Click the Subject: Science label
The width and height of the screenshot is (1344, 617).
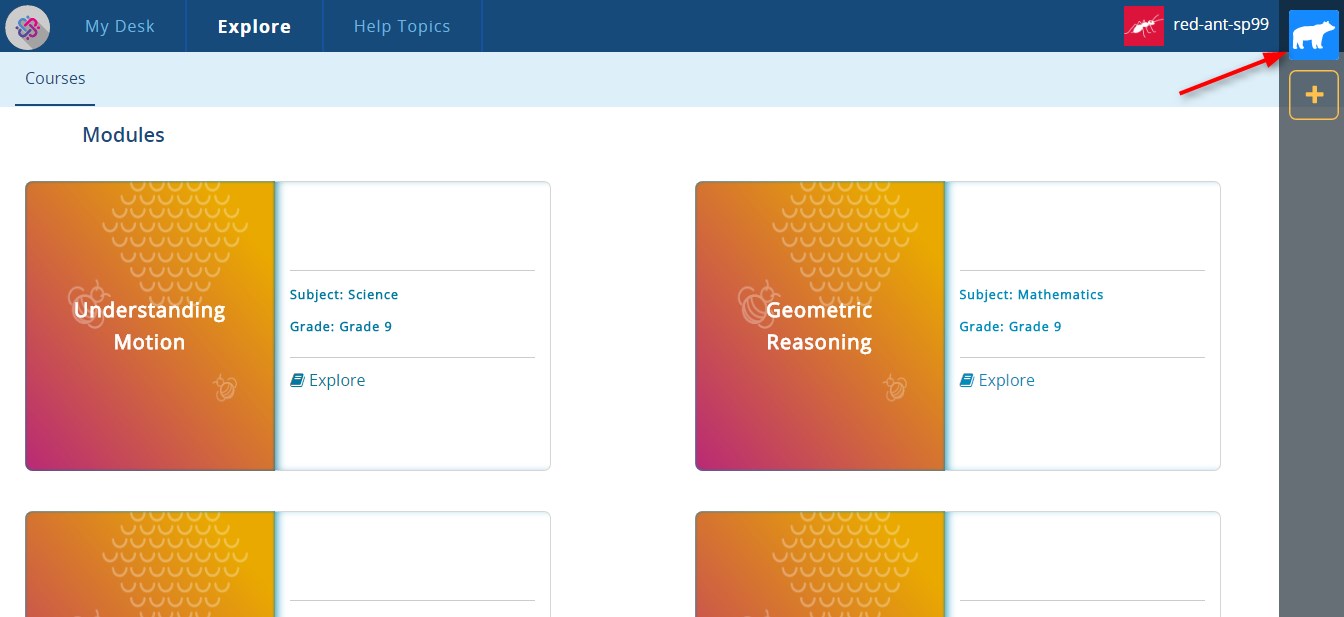pyautogui.click(x=344, y=295)
